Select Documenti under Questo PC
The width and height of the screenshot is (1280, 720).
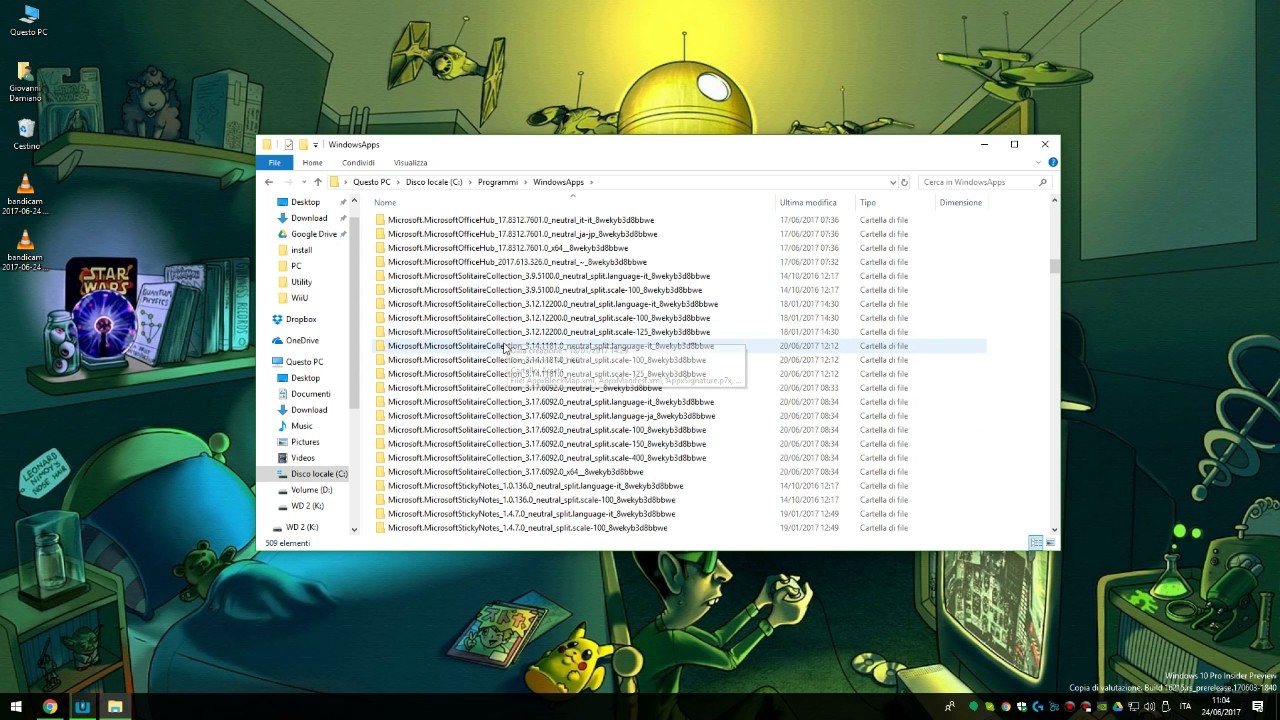[x=310, y=394]
